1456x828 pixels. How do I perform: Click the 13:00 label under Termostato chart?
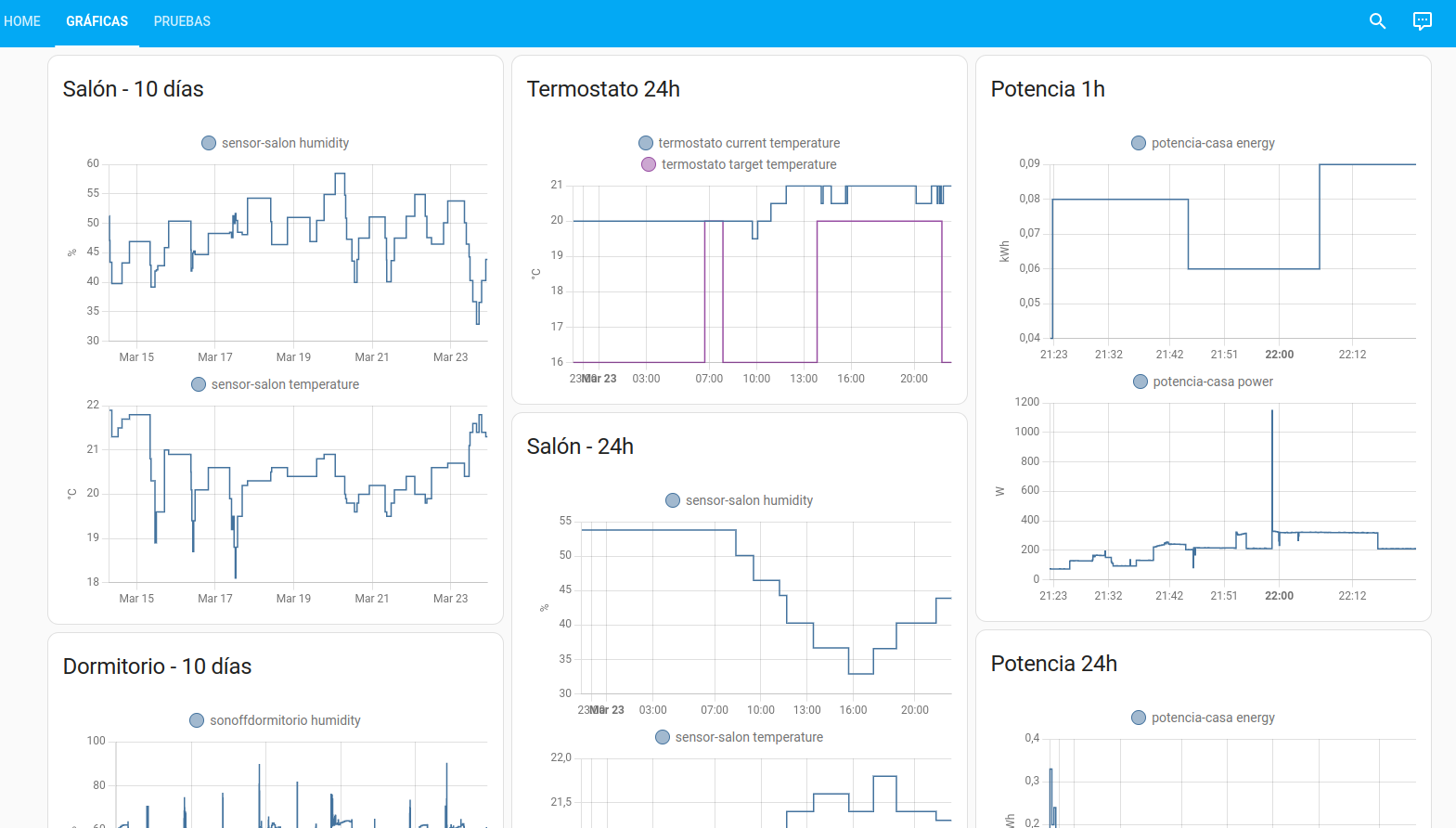(x=804, y=379)
